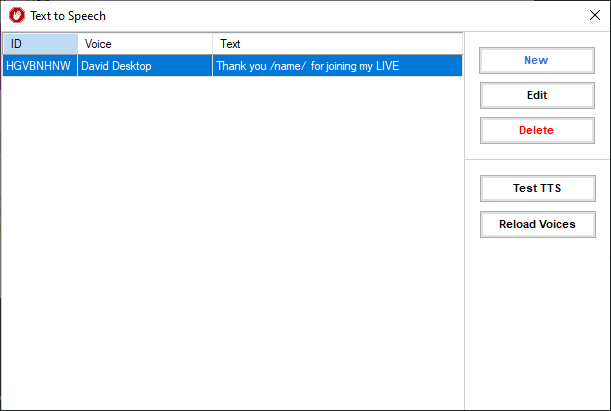Select the HGVBNHNW ID cell
The image size is (611, 411).
[40, 66]
